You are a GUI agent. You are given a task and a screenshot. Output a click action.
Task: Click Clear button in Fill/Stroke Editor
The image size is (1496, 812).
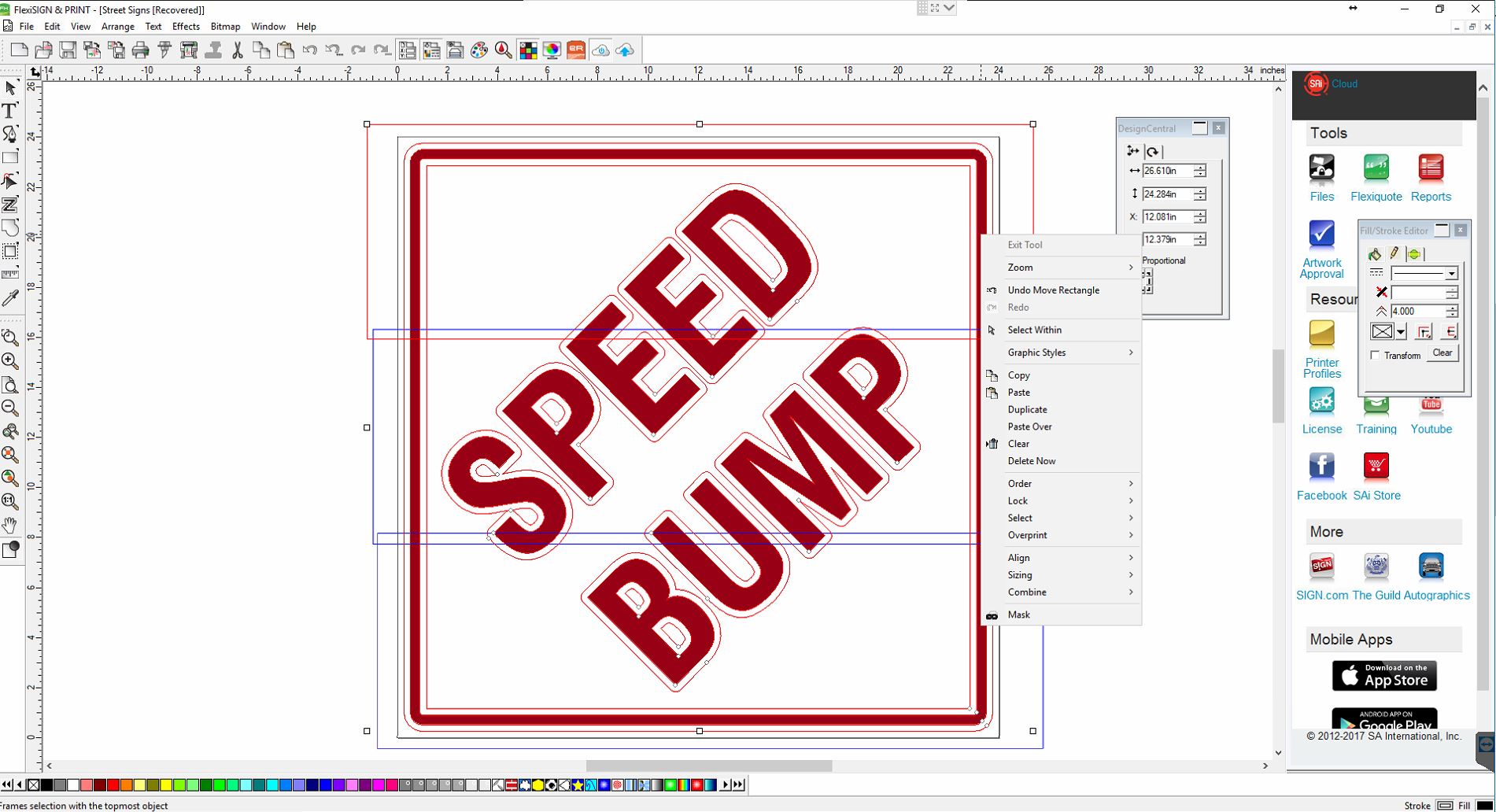coord(1442,353)
